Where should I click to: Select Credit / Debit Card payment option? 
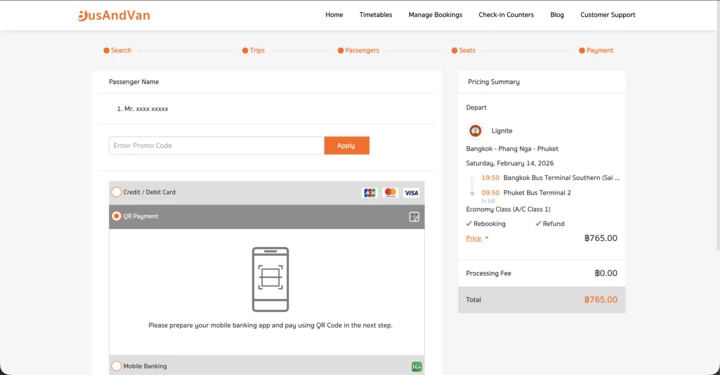coord(117,192)
